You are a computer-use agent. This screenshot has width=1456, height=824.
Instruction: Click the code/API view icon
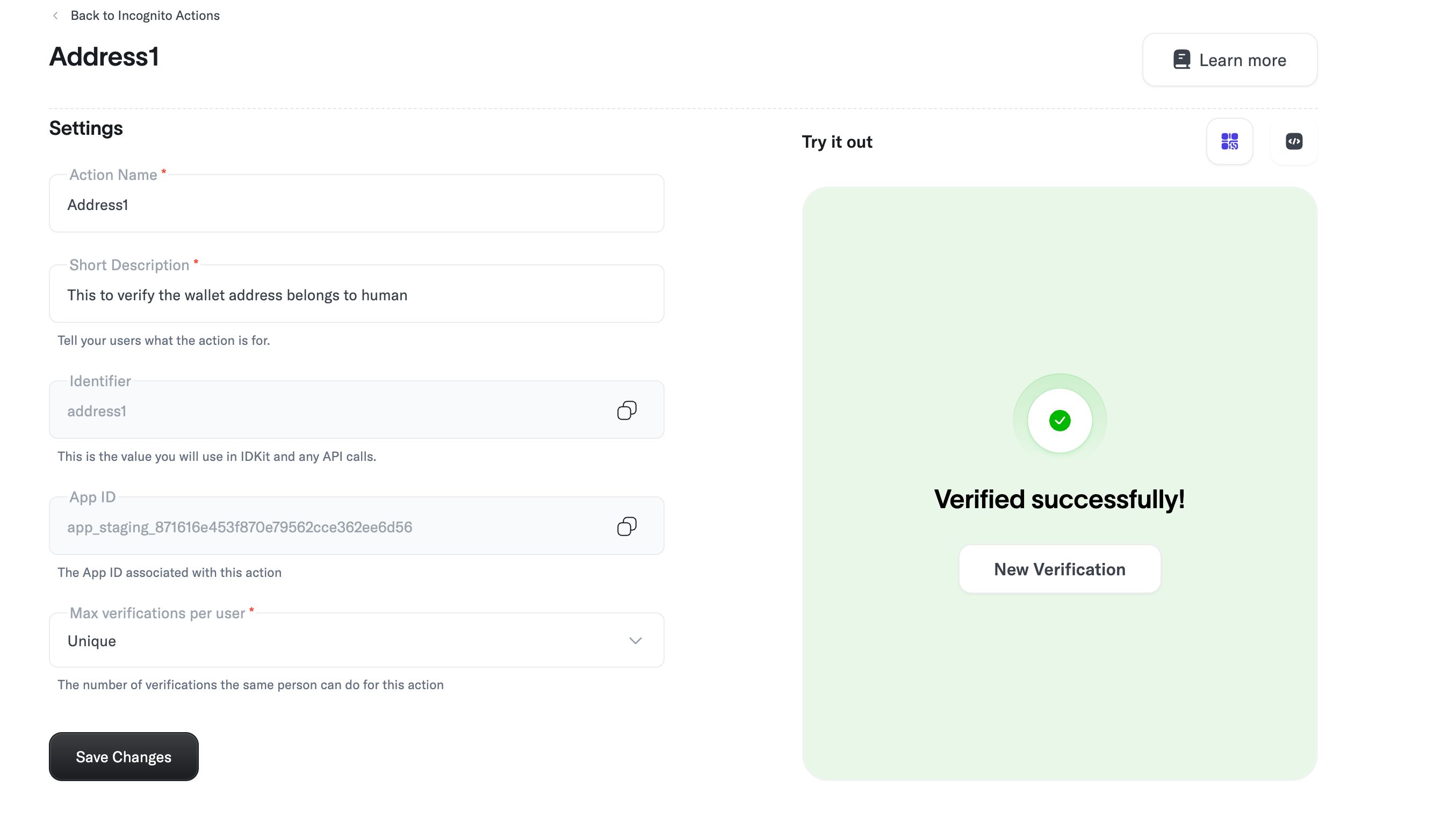1294,141
